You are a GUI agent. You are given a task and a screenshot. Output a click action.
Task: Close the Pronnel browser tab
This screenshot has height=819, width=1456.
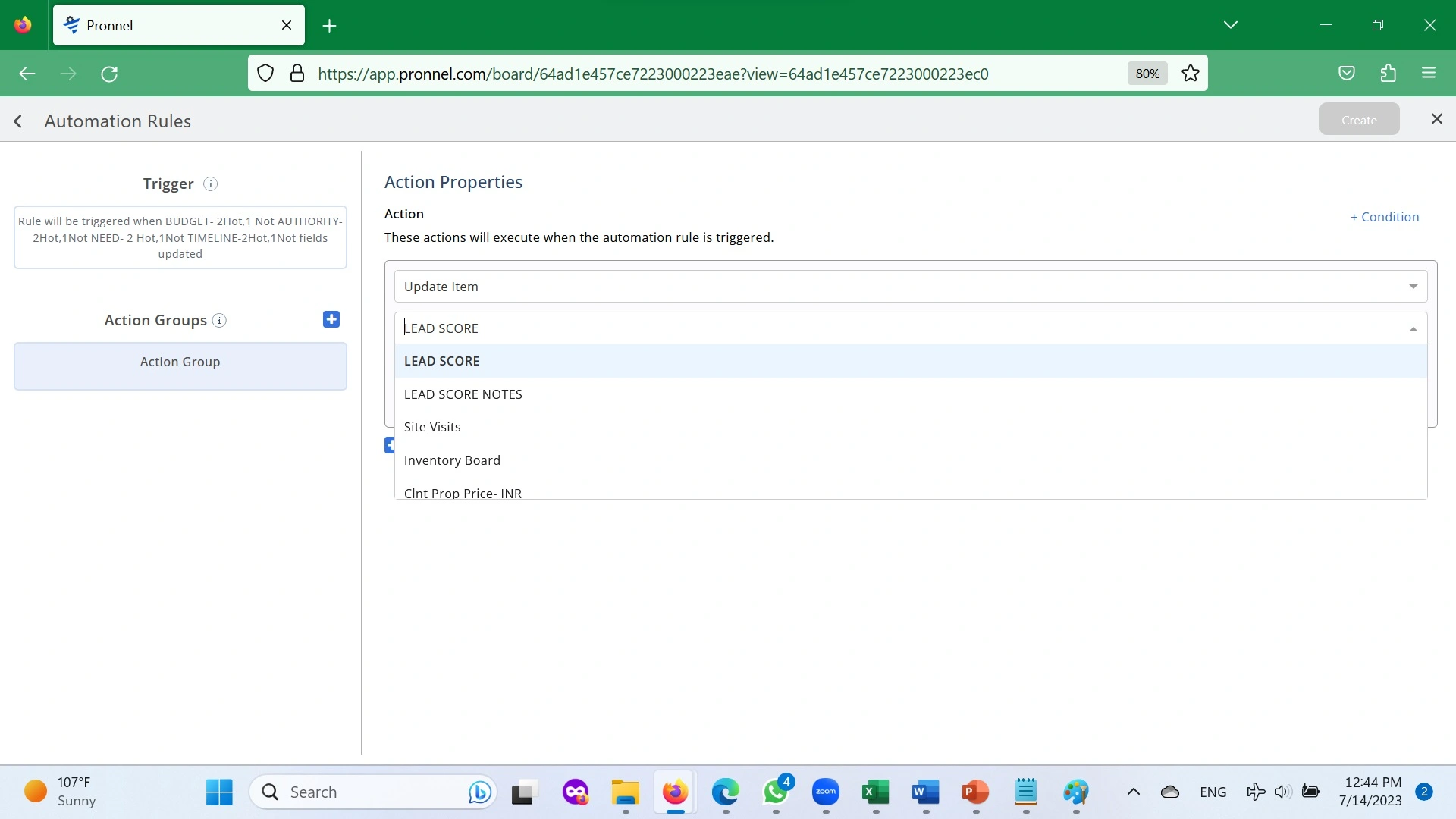click(287, 25)
